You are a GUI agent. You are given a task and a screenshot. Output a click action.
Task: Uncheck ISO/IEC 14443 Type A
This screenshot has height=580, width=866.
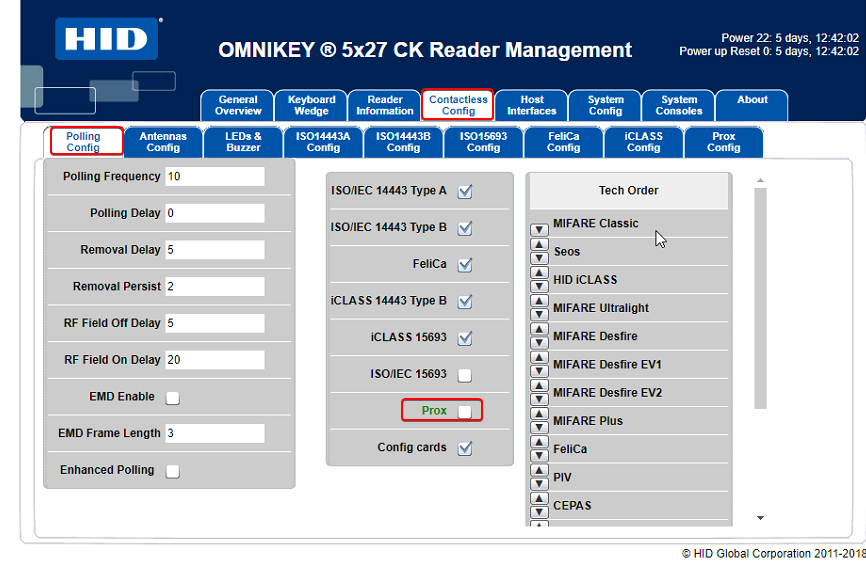point(465,192)
